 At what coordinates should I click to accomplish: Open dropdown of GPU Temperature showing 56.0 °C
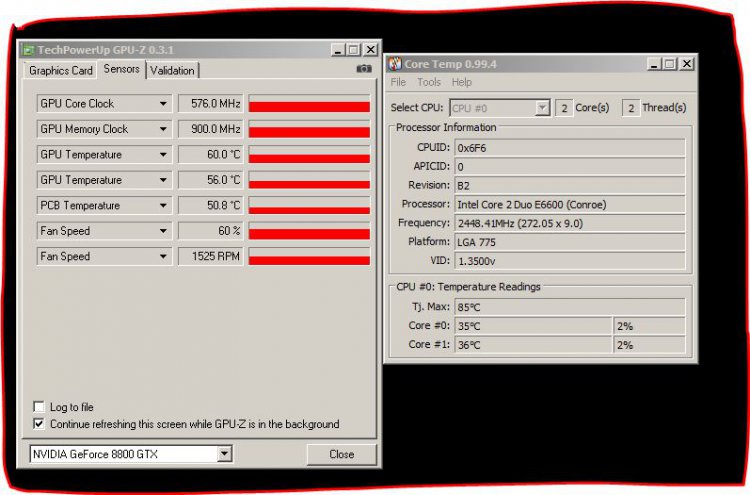click(x=163, y=180)
